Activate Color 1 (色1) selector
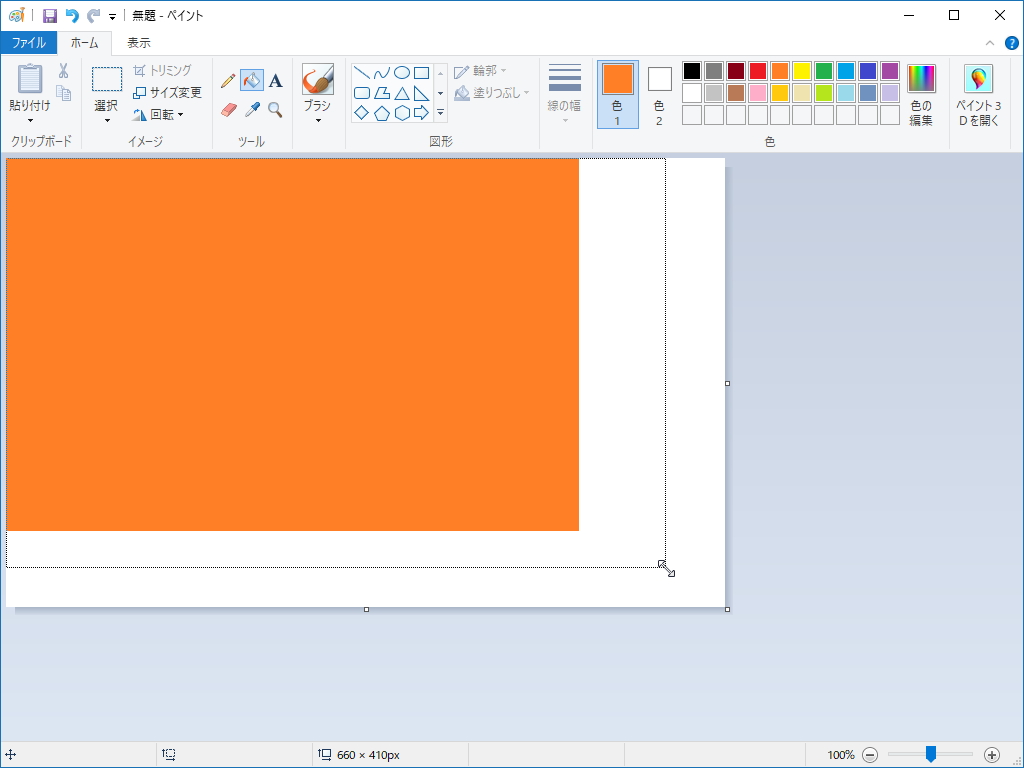This screenshot has width=1024, height=768. pos(617,94)
